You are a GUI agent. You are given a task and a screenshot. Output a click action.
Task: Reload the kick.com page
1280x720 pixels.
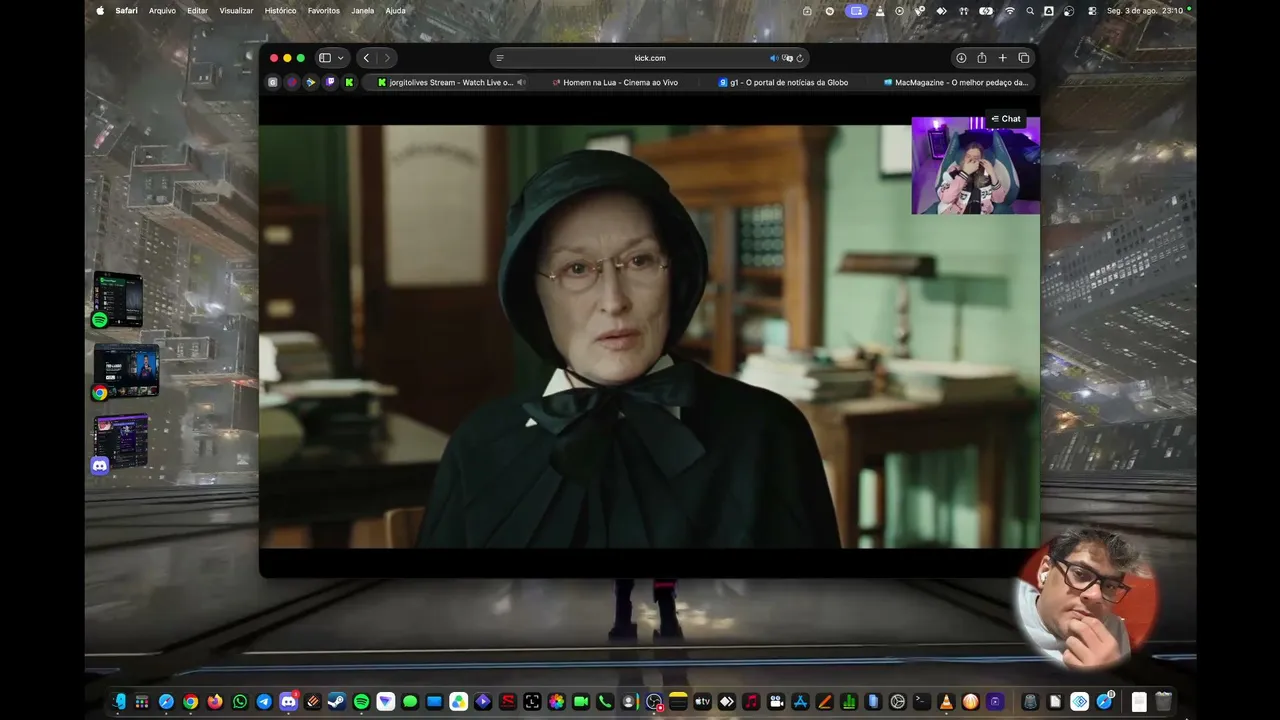coord(800,58)
